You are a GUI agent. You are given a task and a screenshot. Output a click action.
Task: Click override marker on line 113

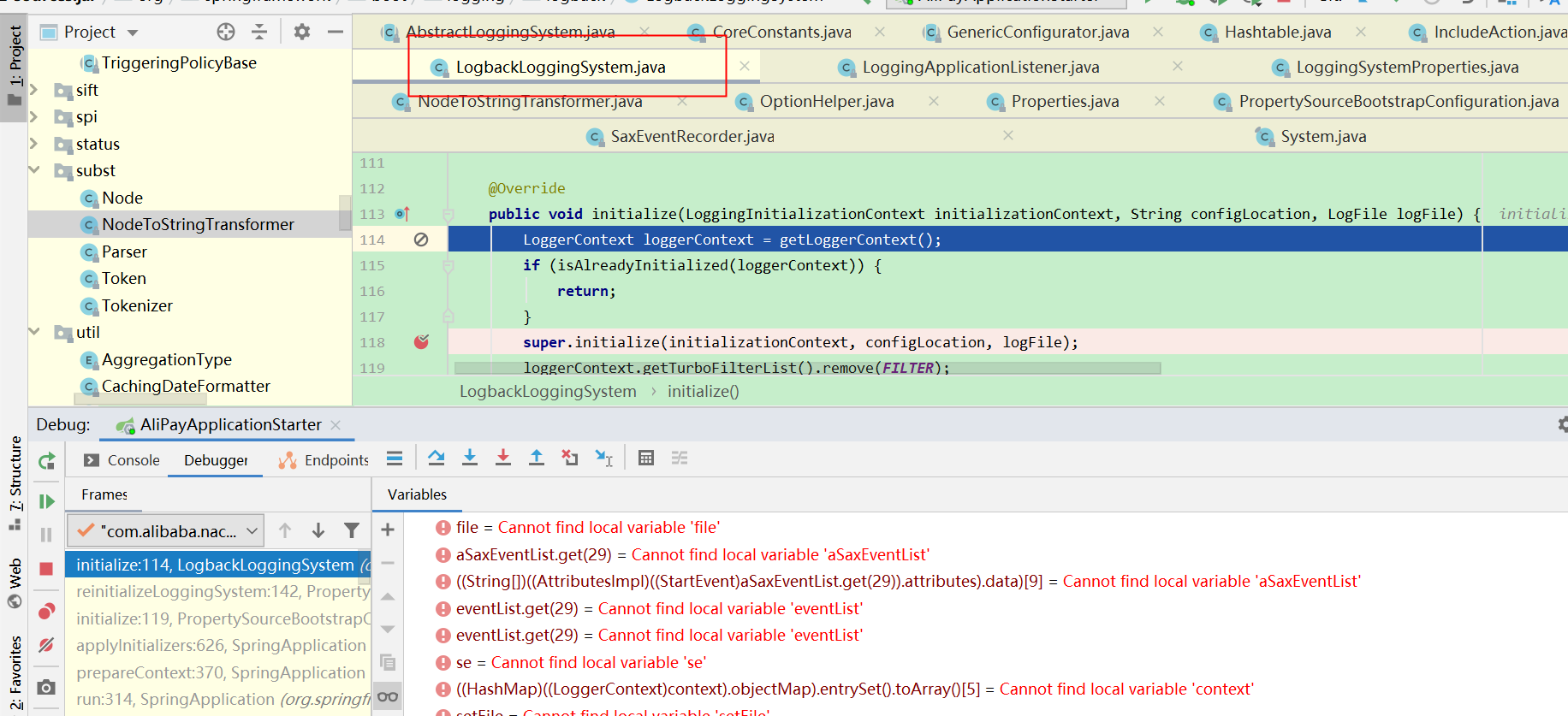coord(402,214)
